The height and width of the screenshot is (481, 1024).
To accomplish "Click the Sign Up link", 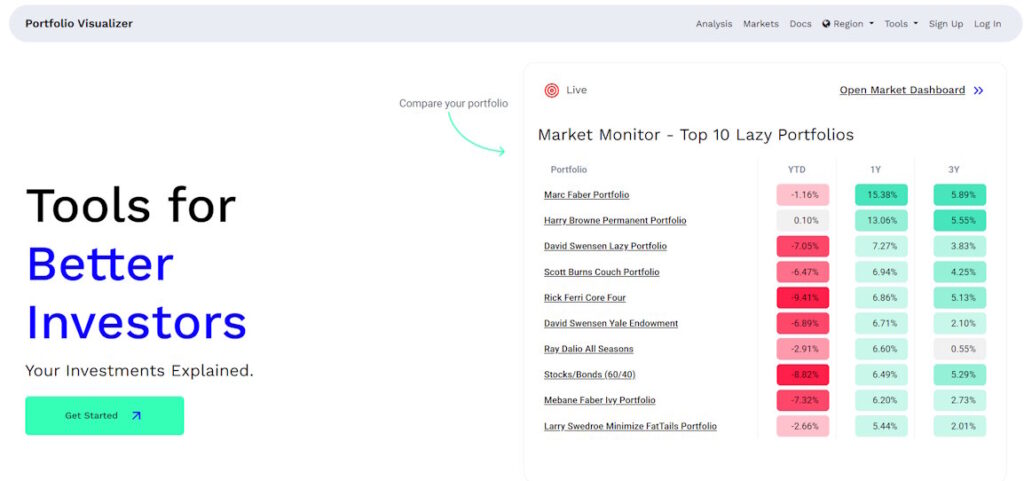I will 945,24.
